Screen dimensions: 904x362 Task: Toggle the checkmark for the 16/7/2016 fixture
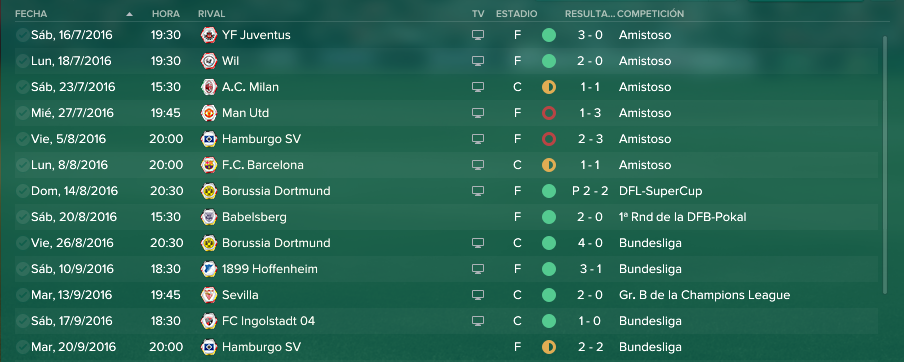coord(22,35)
